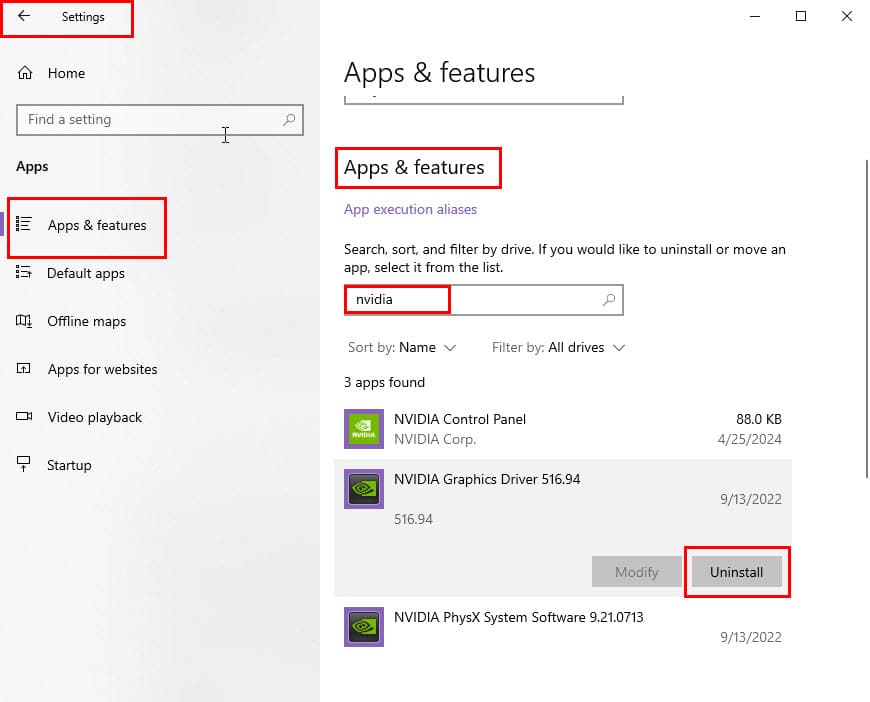Click the Offline maps sidebar icon
The image size is (870, 702).
coord(24,320)
